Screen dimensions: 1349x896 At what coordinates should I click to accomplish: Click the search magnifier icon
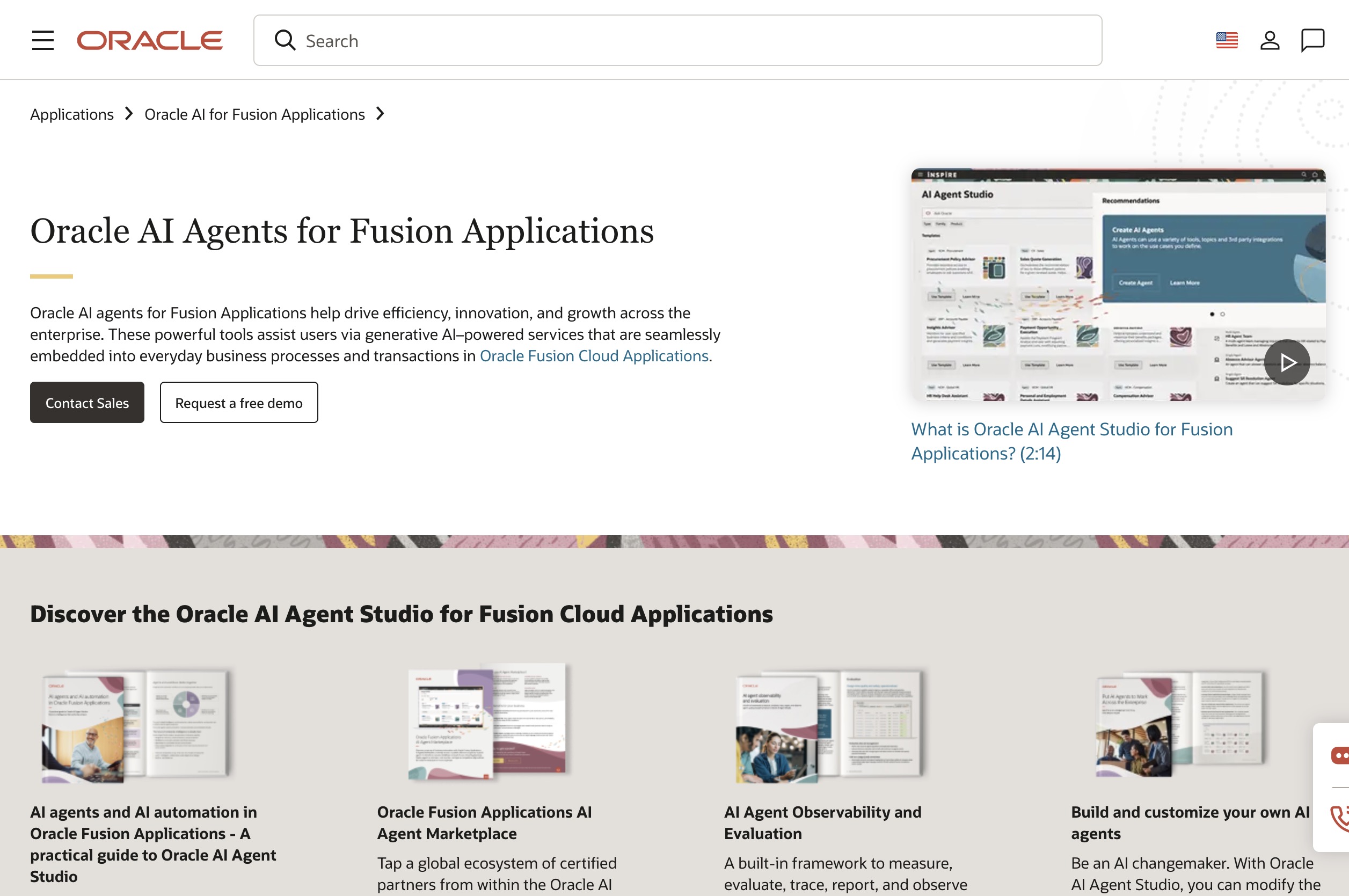(285, 41)
